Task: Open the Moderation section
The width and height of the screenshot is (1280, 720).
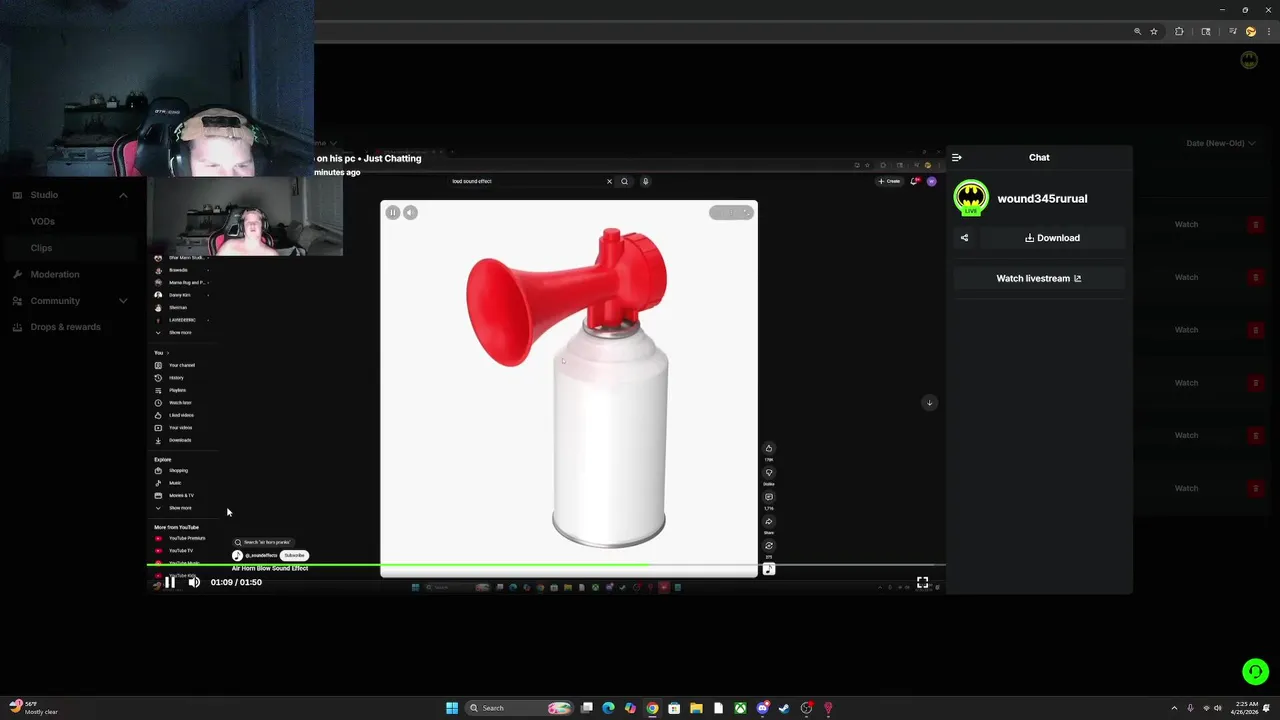Action: (x=55, y=274)
